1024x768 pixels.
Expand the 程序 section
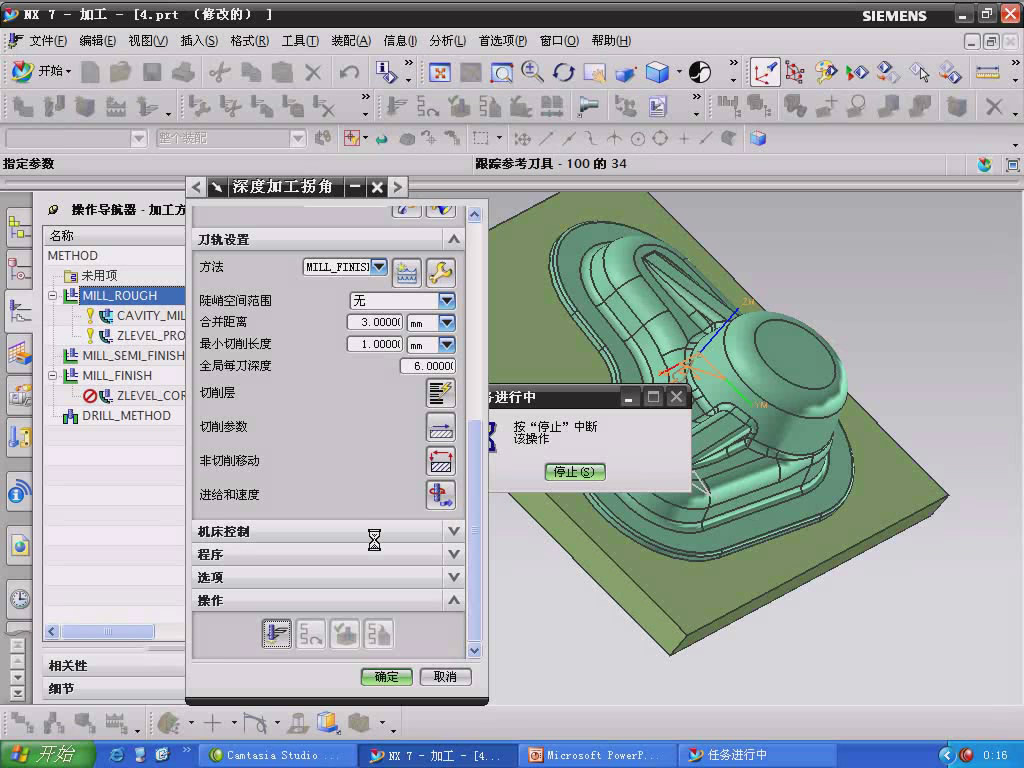(454, 554)
